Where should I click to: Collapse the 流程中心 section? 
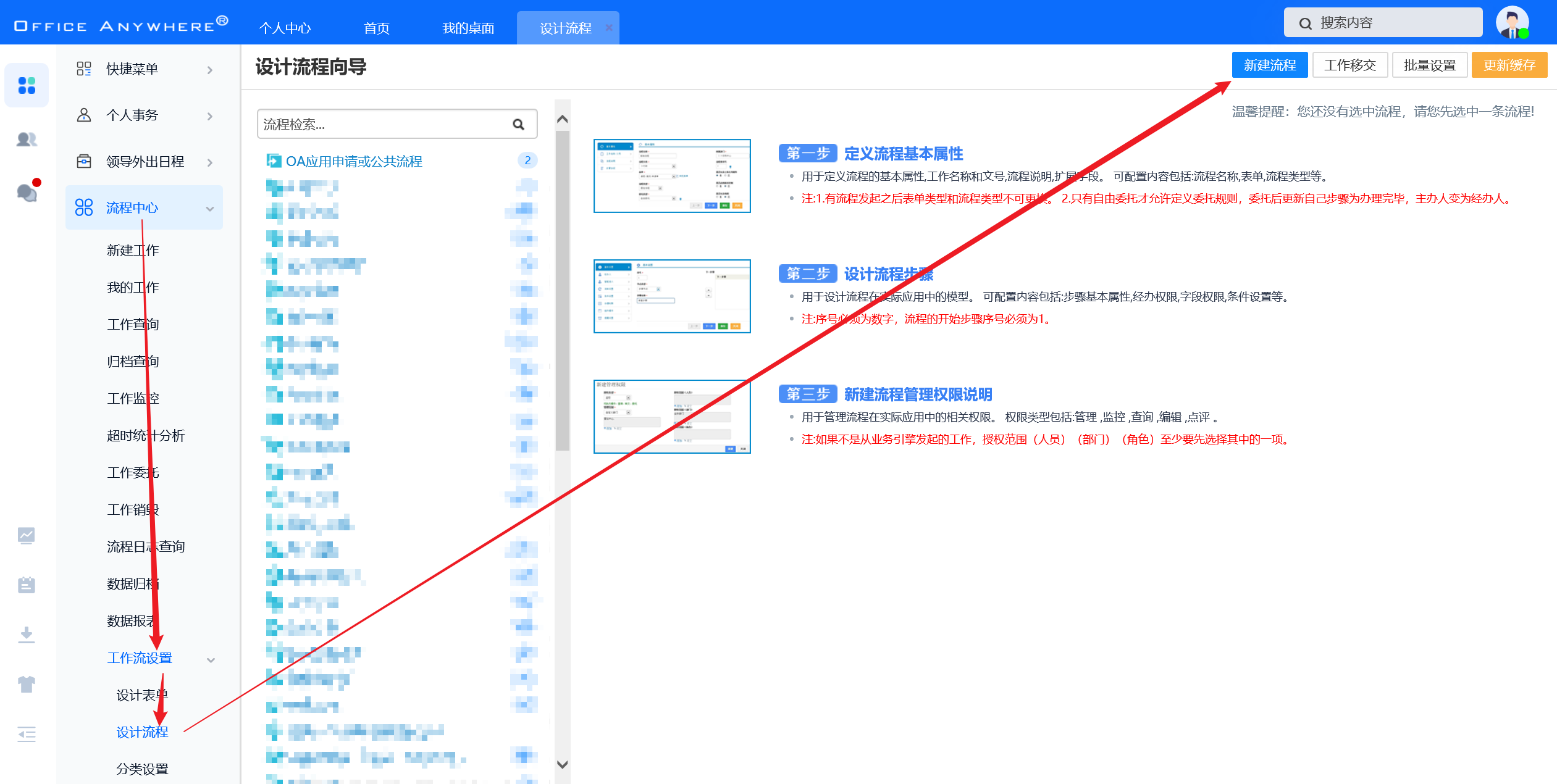click(210, 209)
